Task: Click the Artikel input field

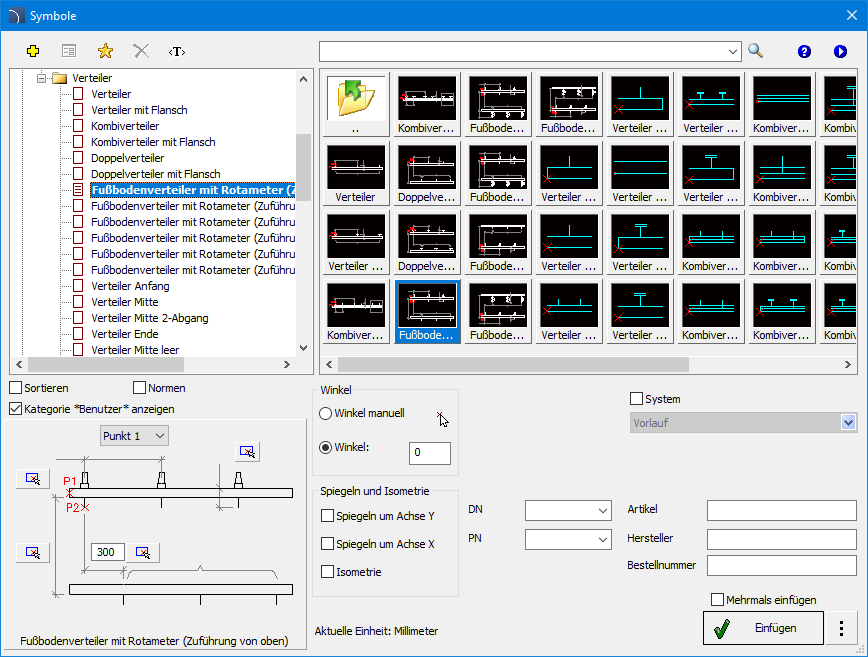Action: (x=781, y=510)
